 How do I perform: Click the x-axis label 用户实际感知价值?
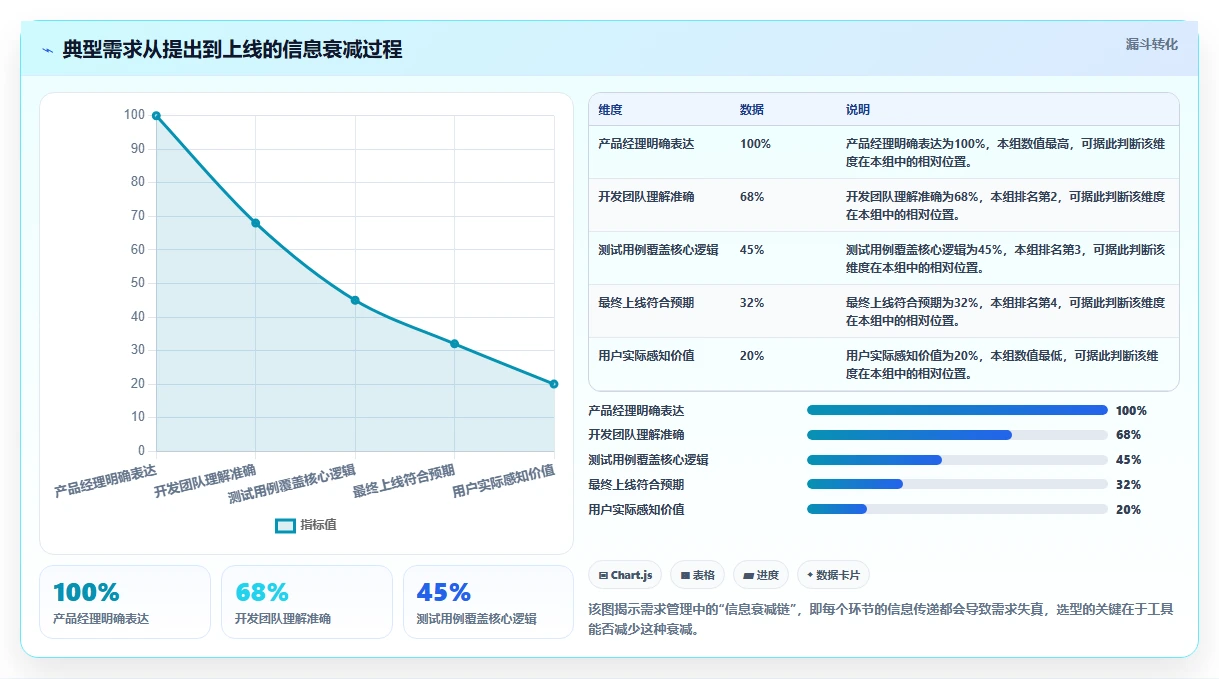pos(503,481)
